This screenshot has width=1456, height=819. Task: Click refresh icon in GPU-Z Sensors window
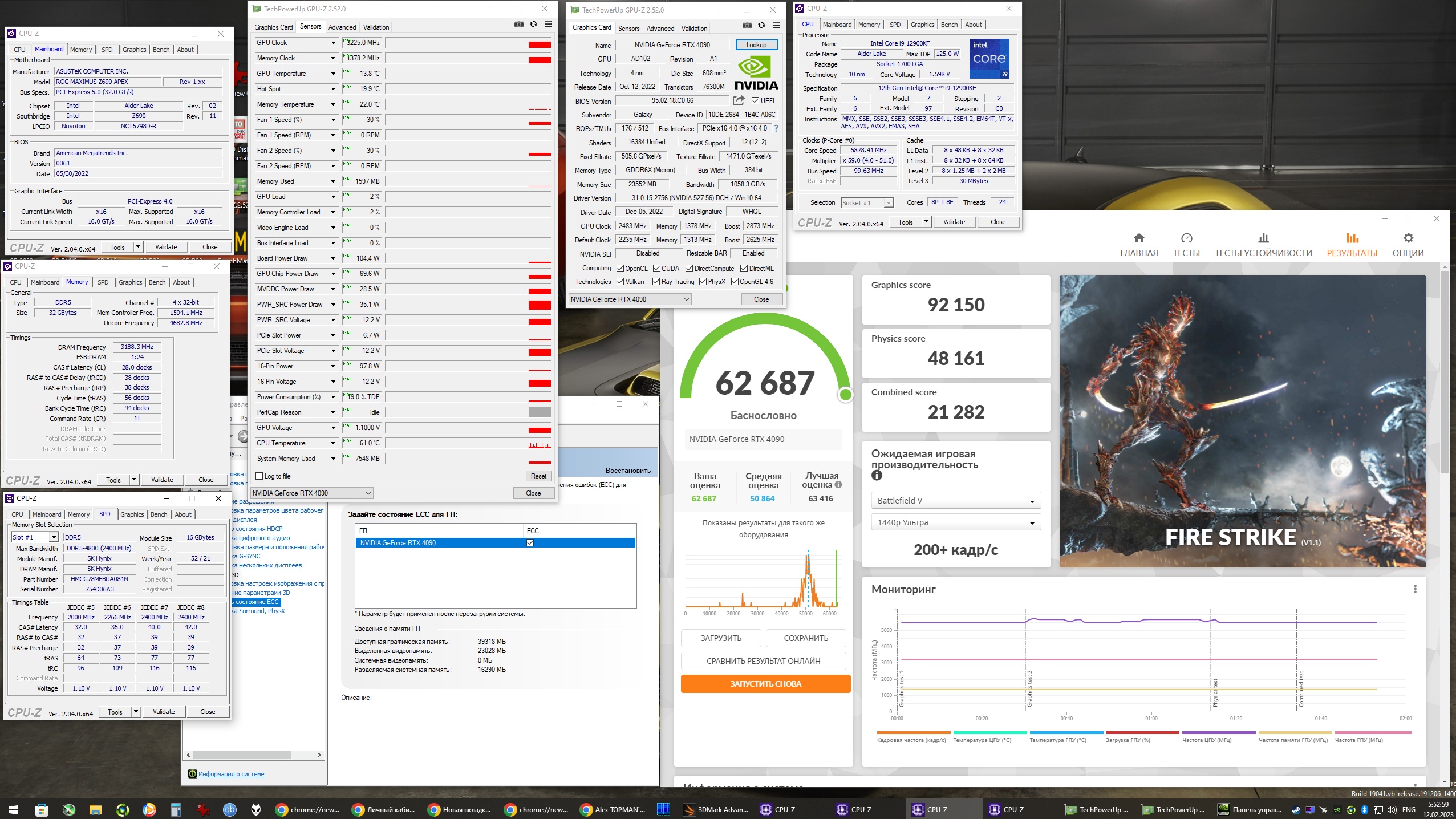click(533, 25)
